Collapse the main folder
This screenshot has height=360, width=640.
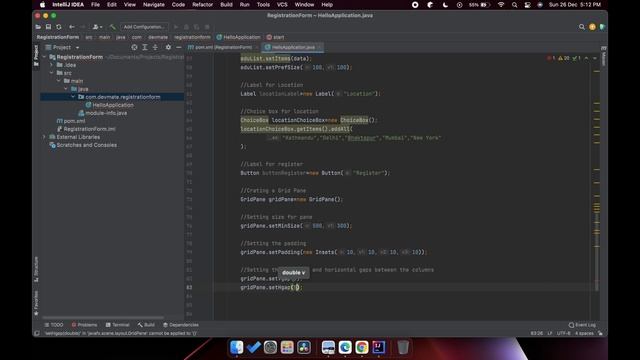click(x=59, y=81)
